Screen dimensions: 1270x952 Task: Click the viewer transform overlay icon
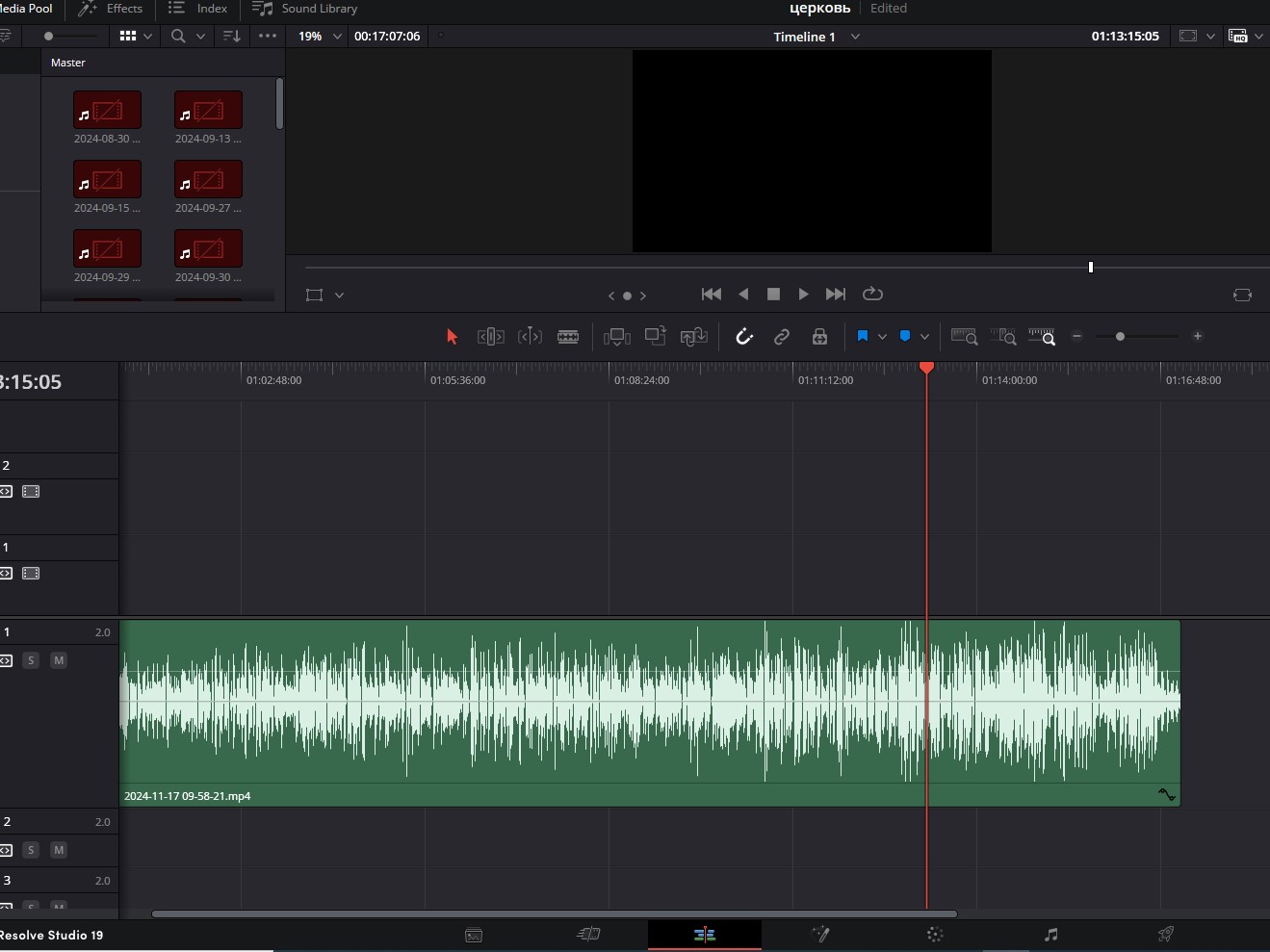click(314, 295)
